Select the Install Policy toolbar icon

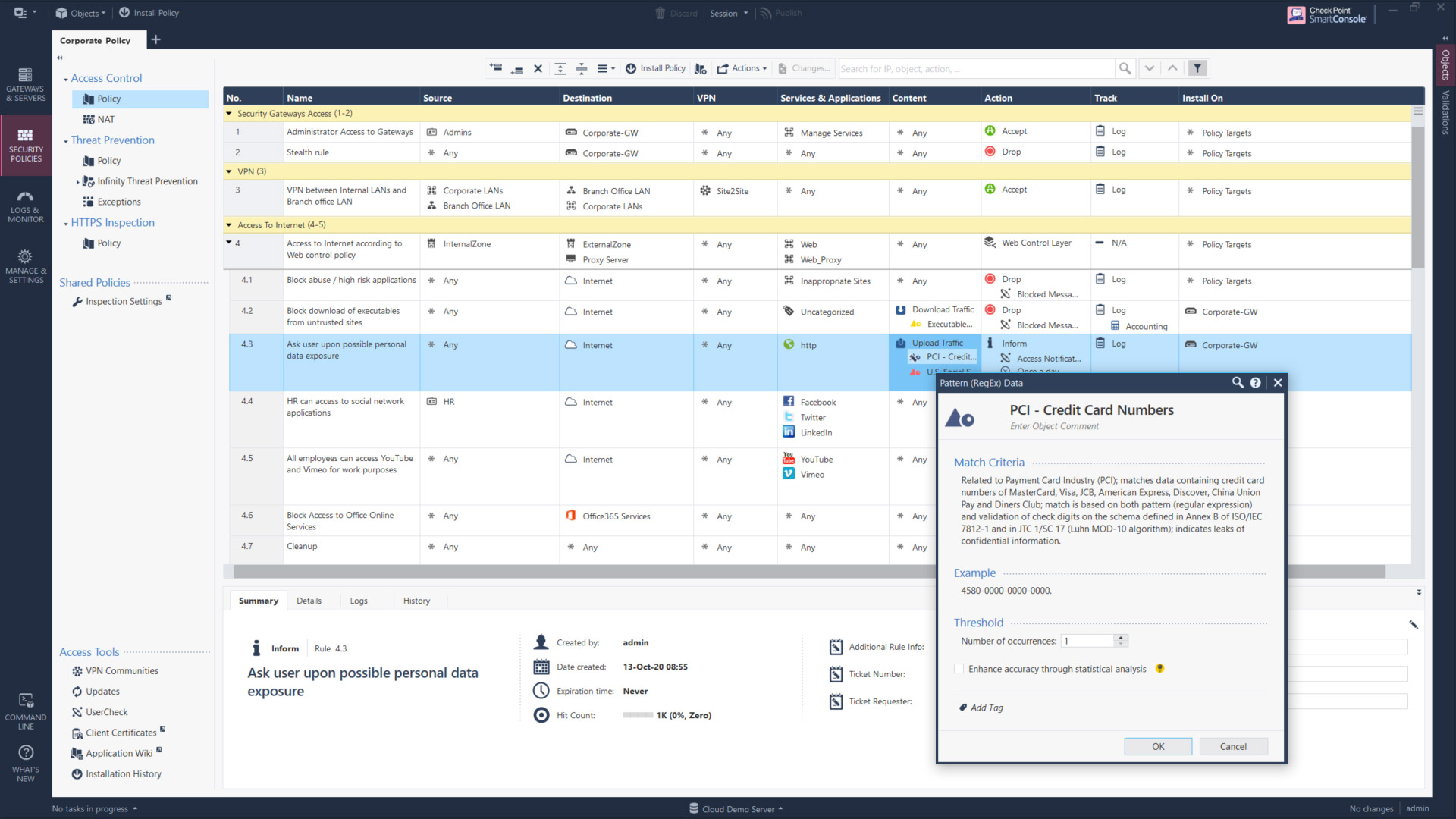pos(656,68)
